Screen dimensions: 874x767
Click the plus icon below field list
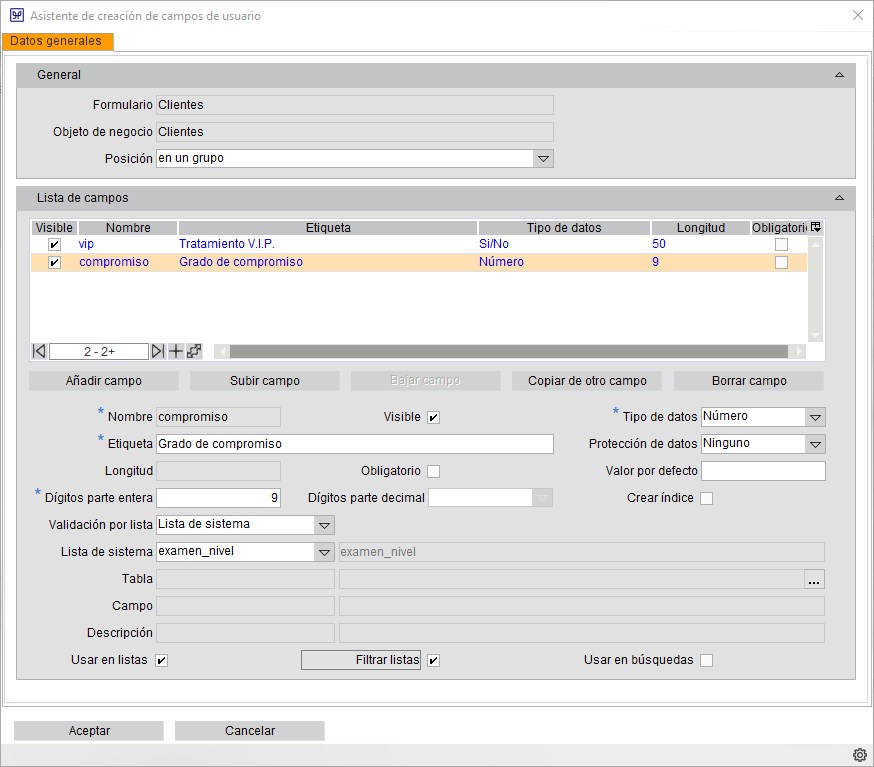(x=176, y=351)
